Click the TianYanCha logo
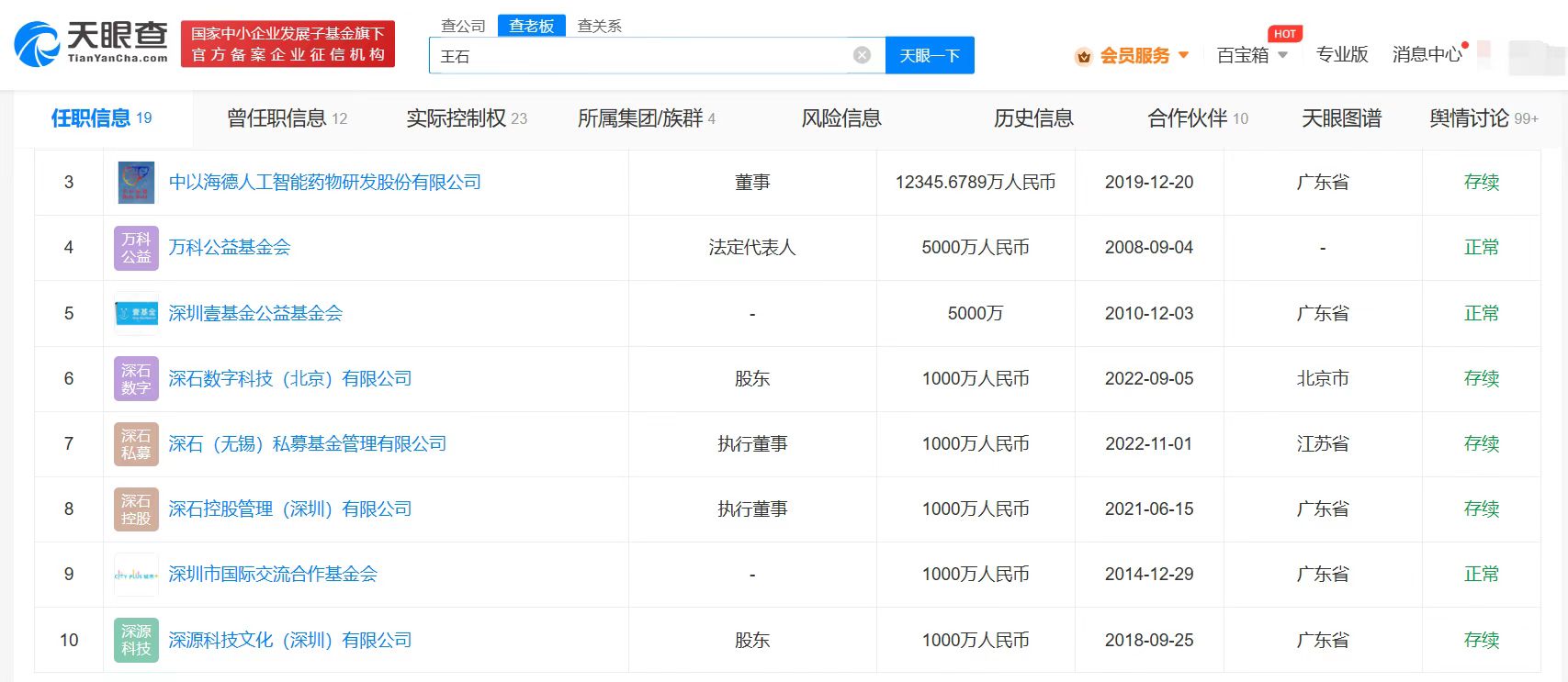 91,44
